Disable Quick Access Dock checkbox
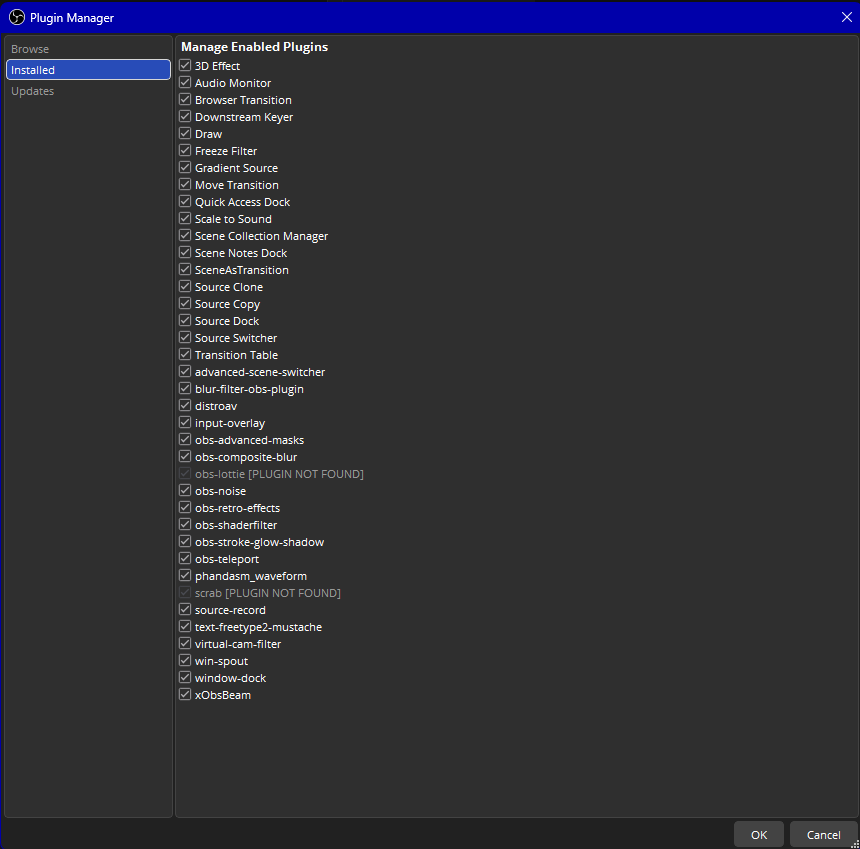860x849 pixels. 185,202
